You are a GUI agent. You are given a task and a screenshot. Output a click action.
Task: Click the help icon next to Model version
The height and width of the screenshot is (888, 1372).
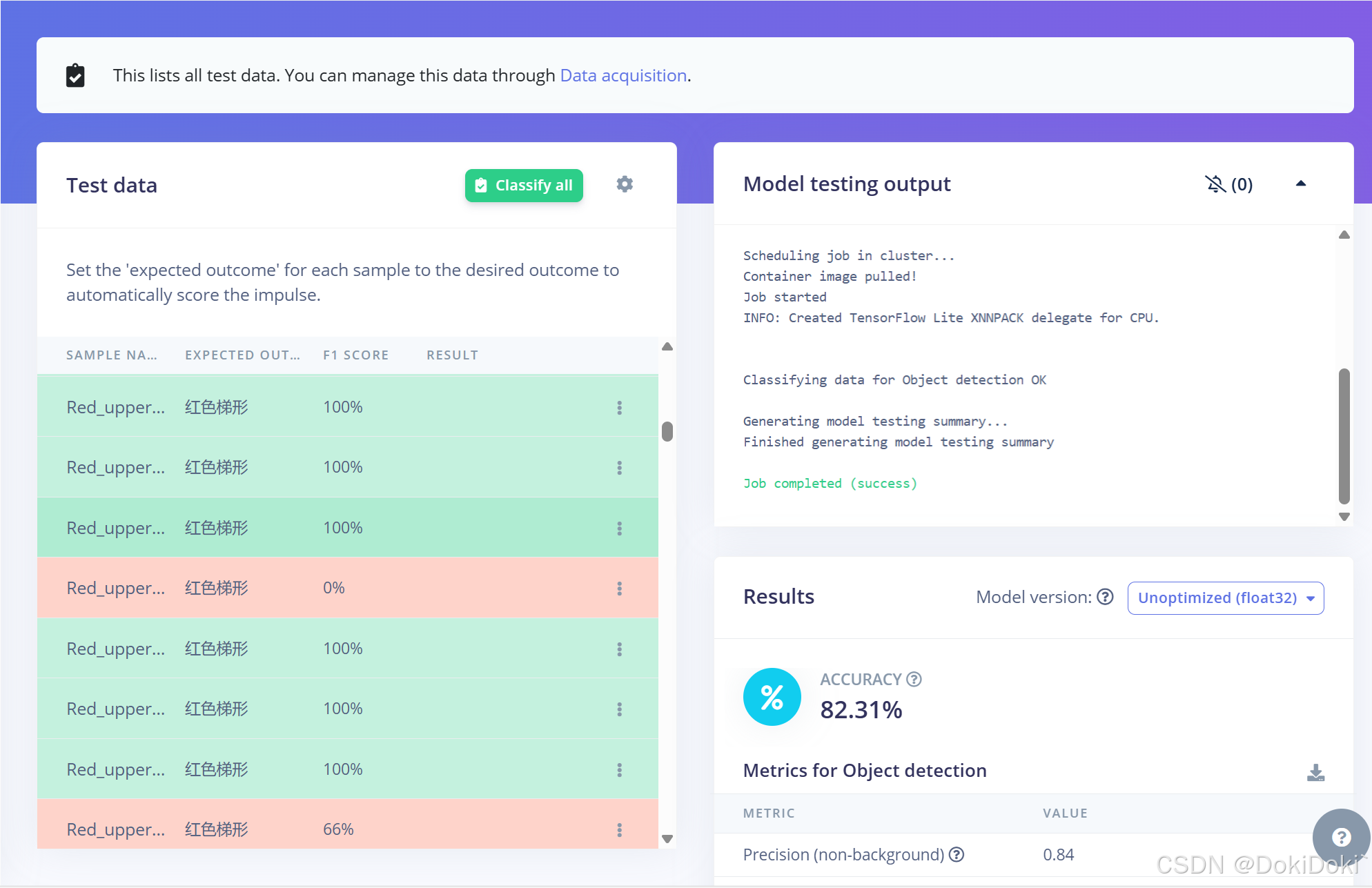click(1105, 597)
